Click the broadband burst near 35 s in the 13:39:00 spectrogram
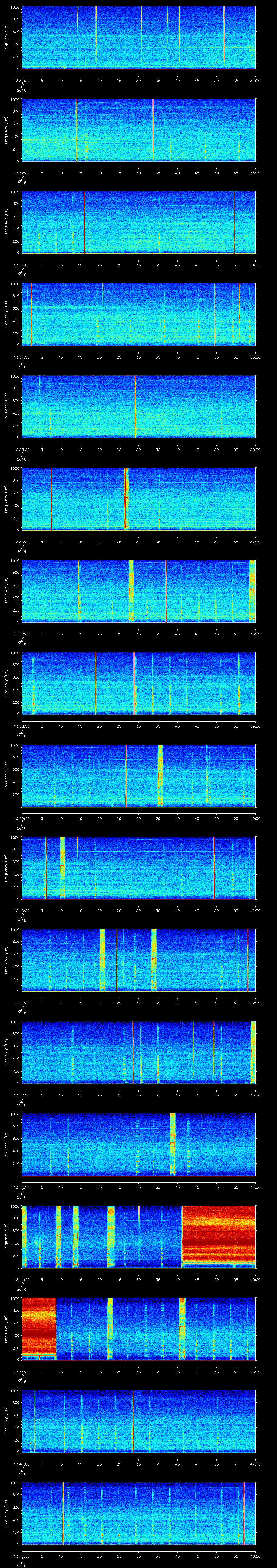This screenshot has width=277, height=1568. coord(160,775)
